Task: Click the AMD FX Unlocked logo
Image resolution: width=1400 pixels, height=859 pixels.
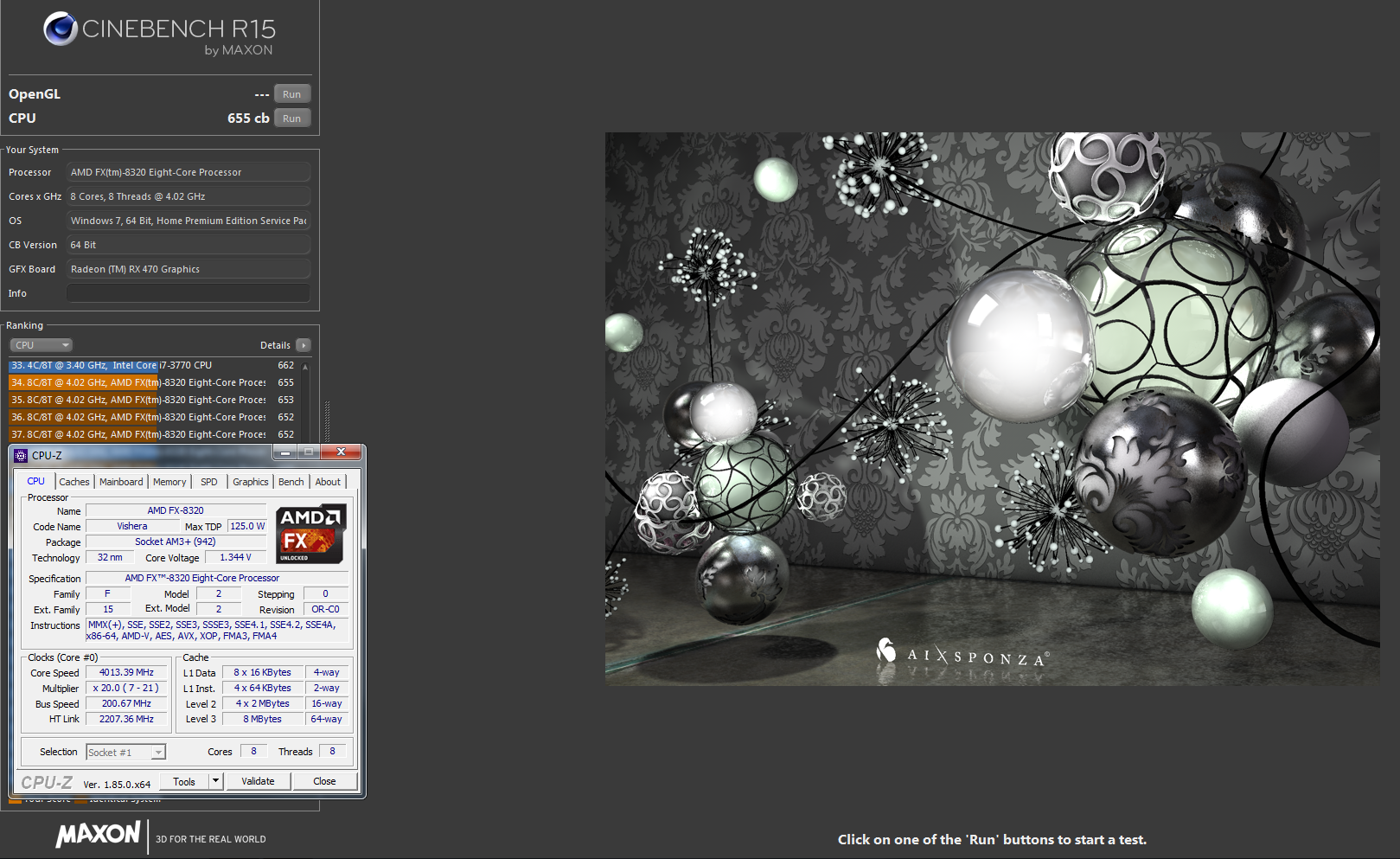Action: [x=310, y=534]
